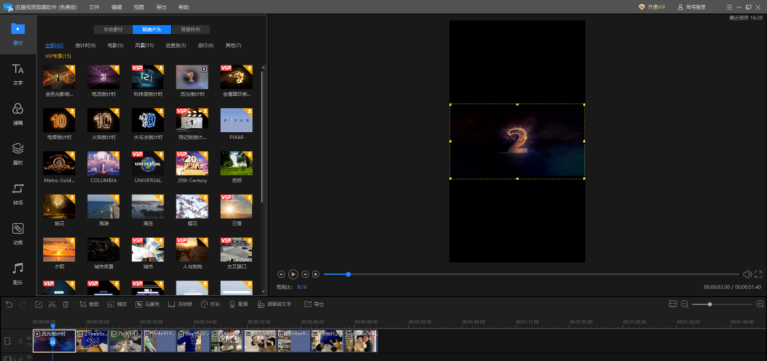
Task: Select the 电影(5) movie category filter
Action: 115,45
